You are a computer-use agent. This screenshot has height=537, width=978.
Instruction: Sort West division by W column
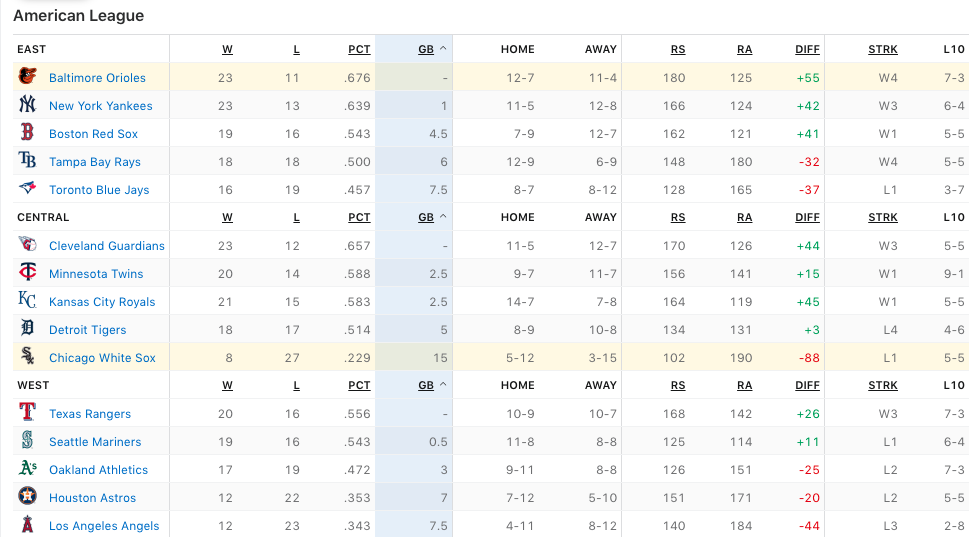pos(227,385)
